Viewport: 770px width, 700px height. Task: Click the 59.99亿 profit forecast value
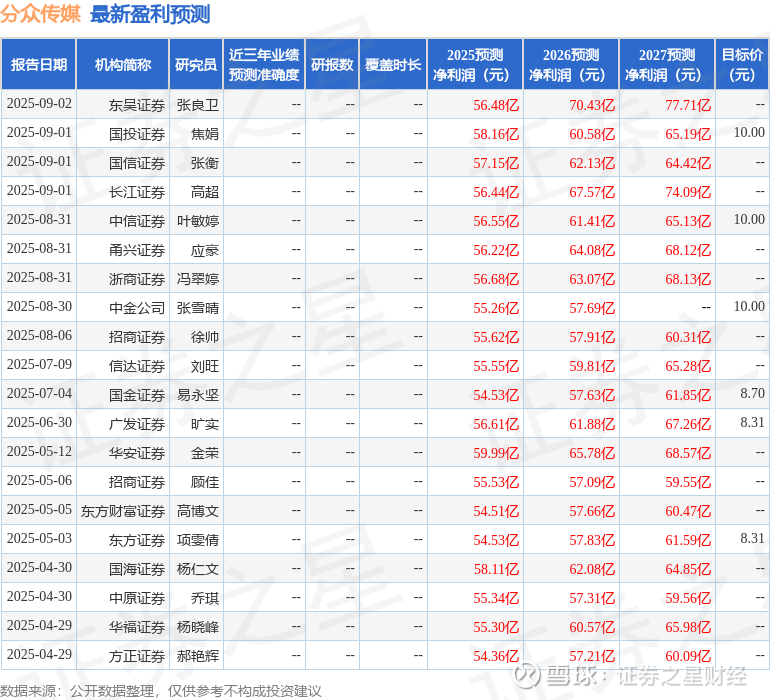click(x=496, y=453)
